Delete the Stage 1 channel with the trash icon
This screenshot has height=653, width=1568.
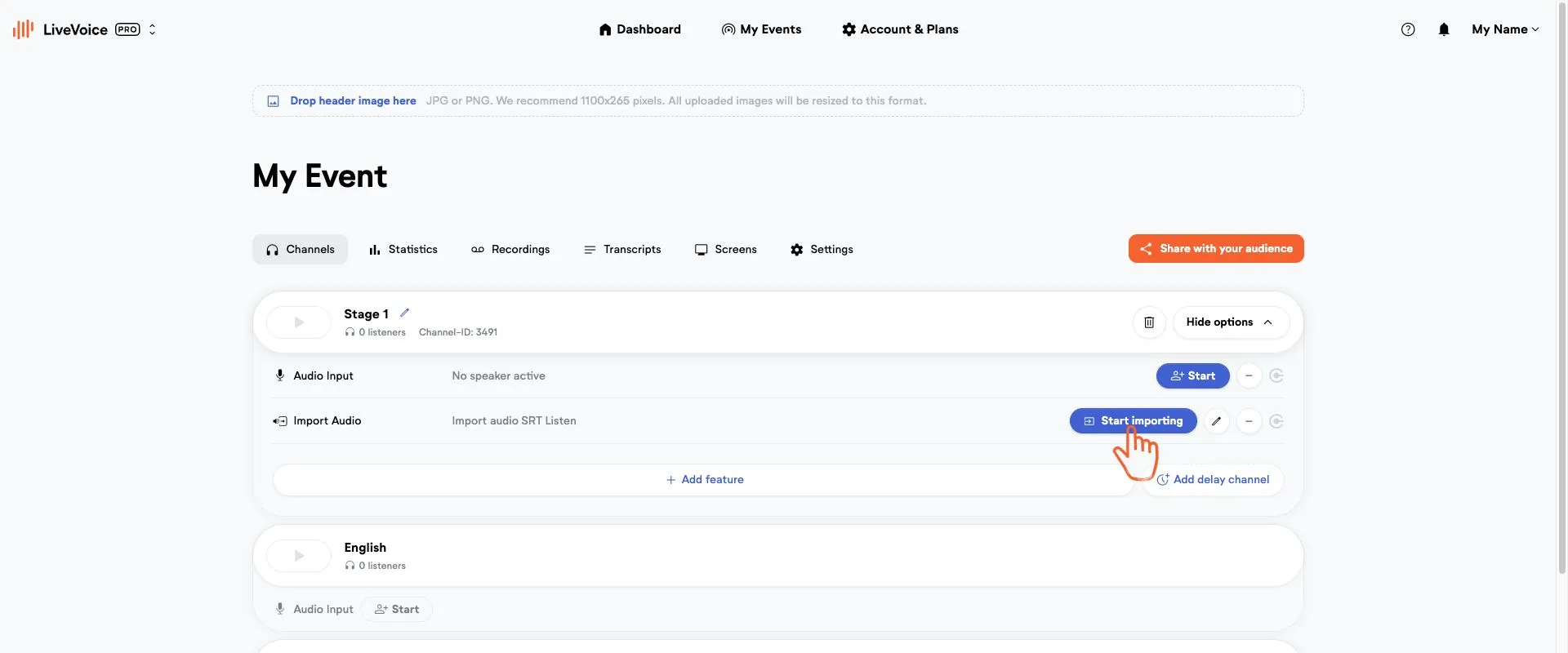[1149, 322]
